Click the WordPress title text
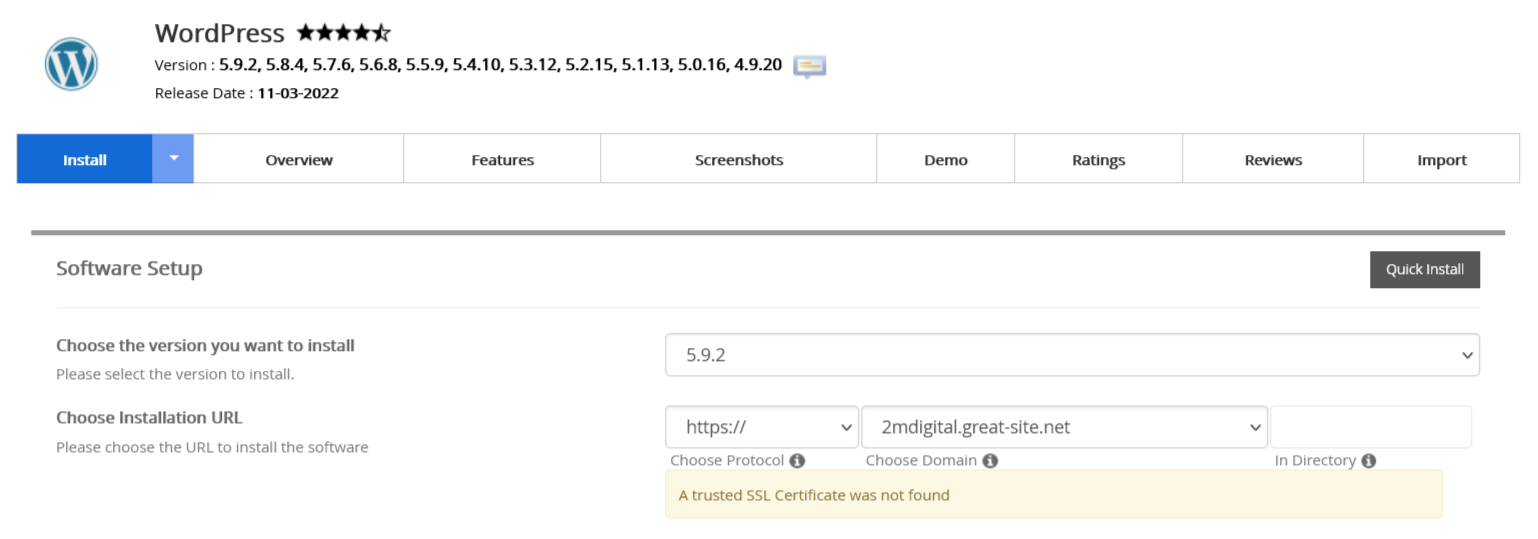 (220, 33)
